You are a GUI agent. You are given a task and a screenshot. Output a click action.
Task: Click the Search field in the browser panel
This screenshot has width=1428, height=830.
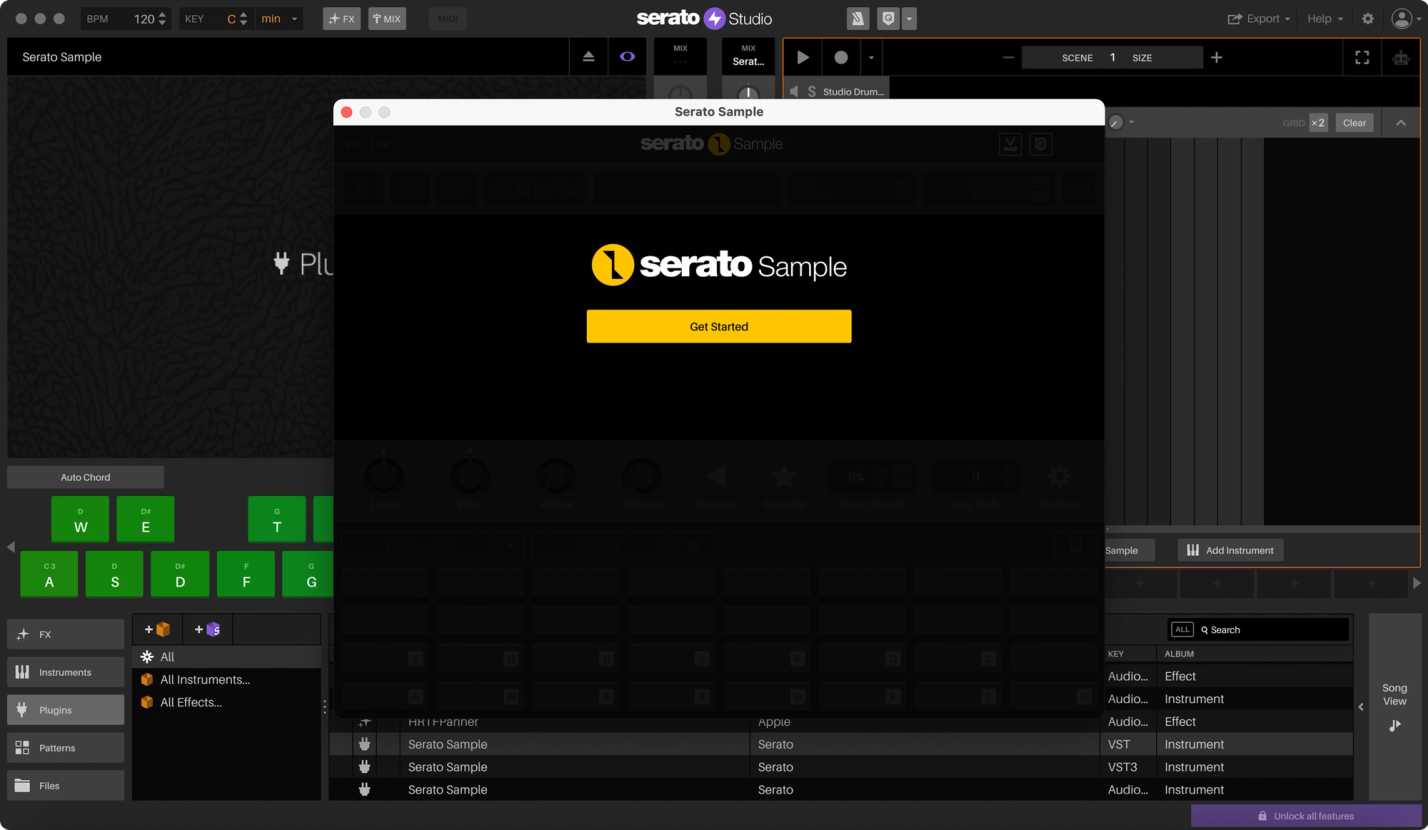(1260, 629)
